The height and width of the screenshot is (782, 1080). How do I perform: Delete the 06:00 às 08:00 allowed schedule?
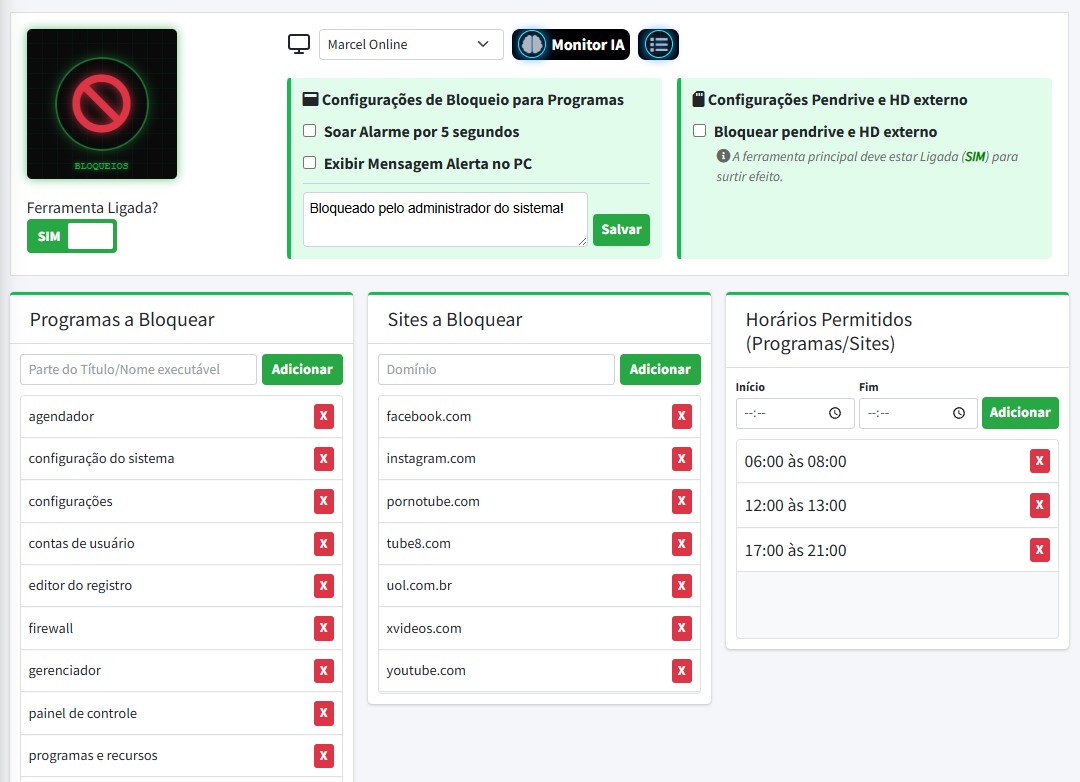click(1039, 461)
